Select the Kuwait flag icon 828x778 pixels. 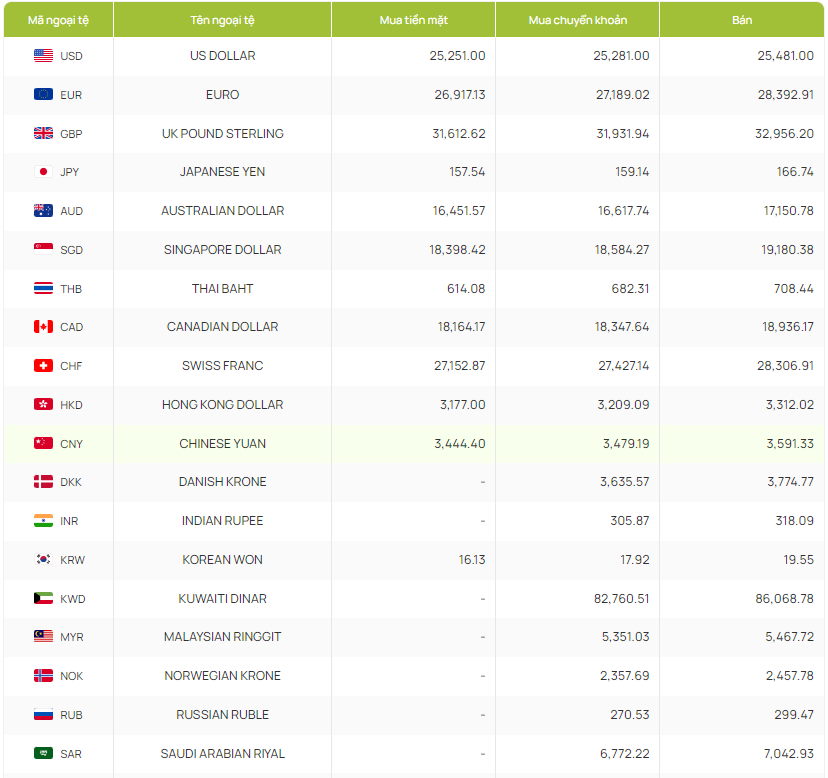[x=43, y=599]
